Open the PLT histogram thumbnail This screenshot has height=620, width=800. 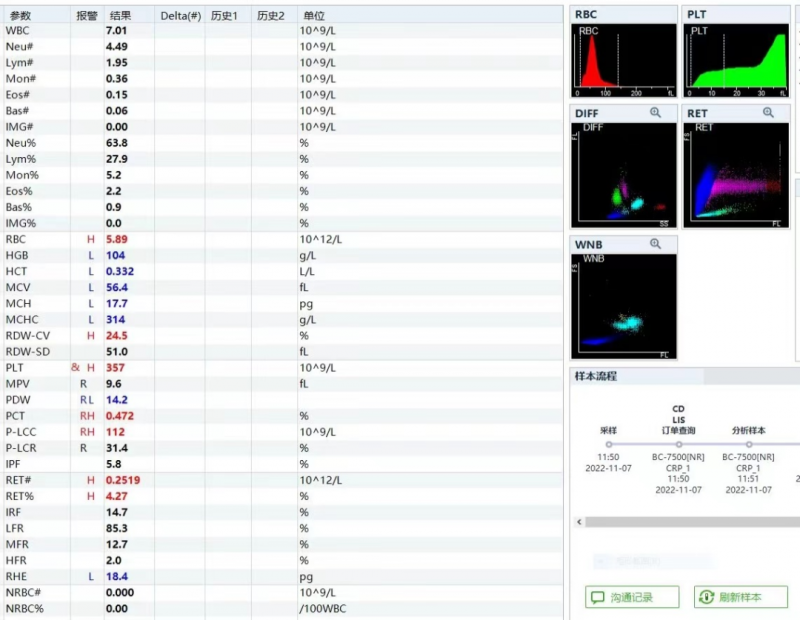pos(736,61)
